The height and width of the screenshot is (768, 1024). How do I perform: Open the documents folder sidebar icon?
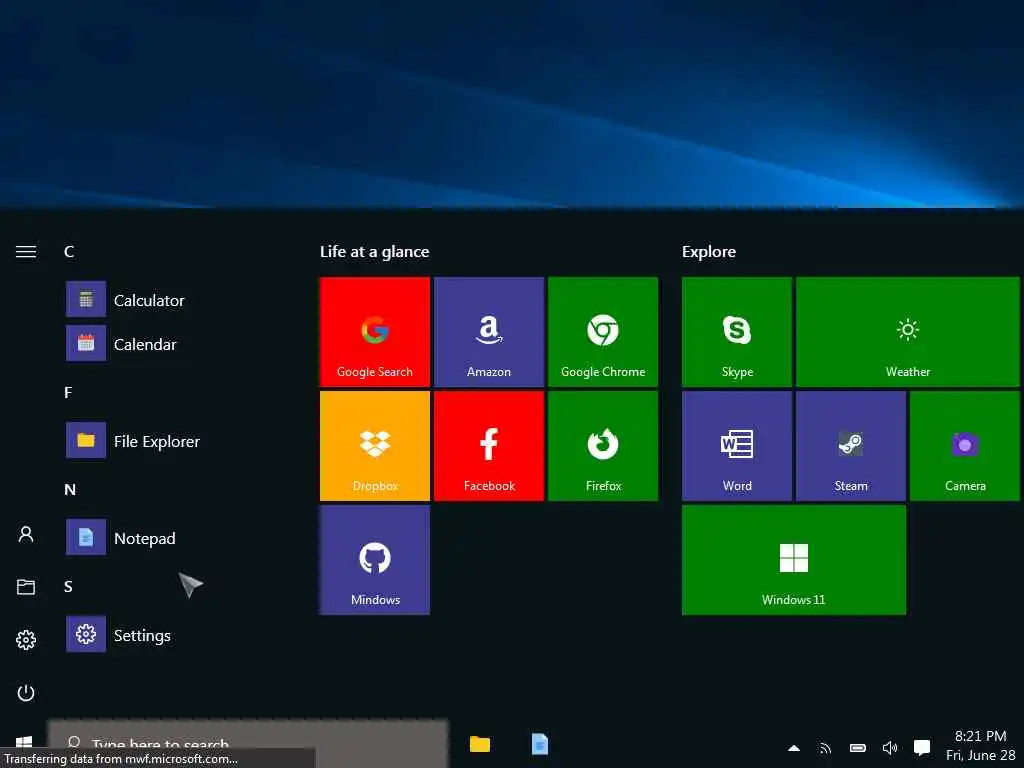tap(26, 586)
